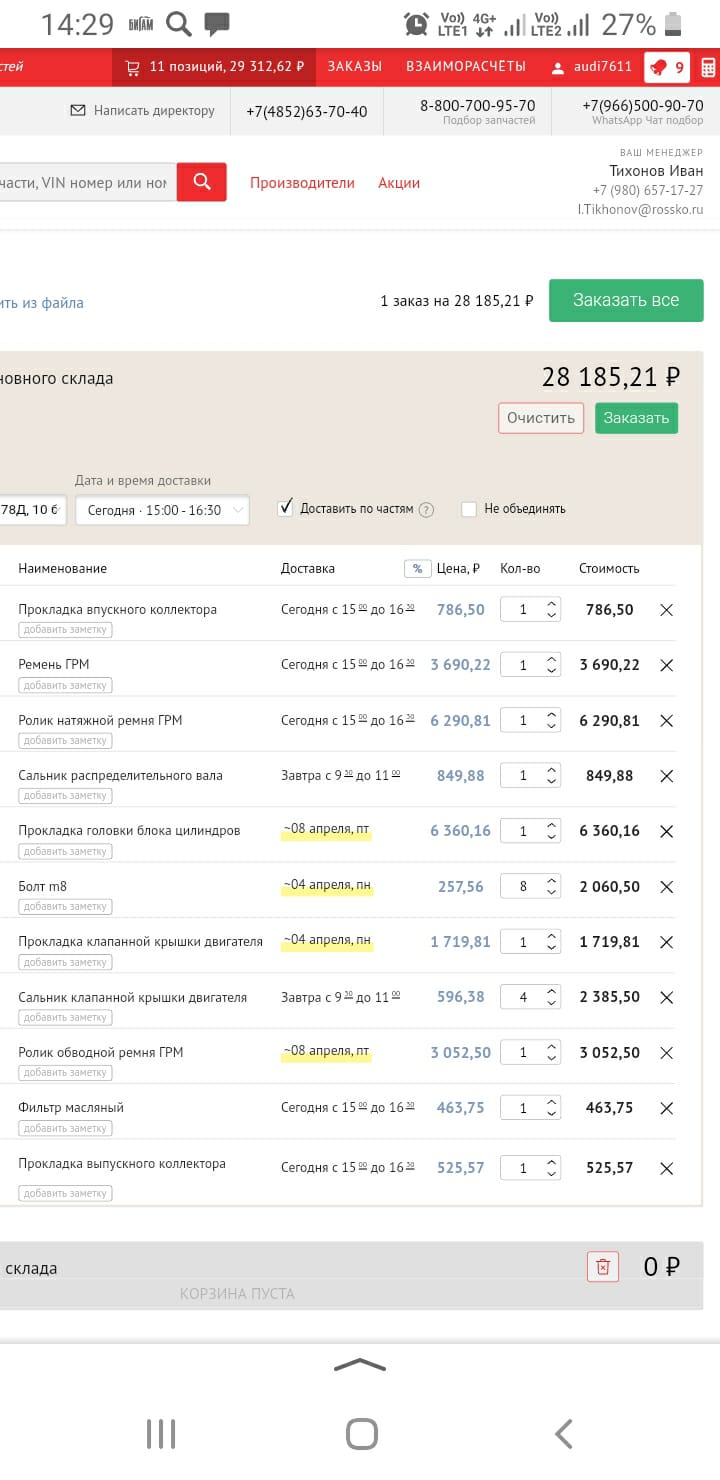Viewport: 720px width, 1480px height.
Task: Open user profile audi7611
Action: (592, 67)
